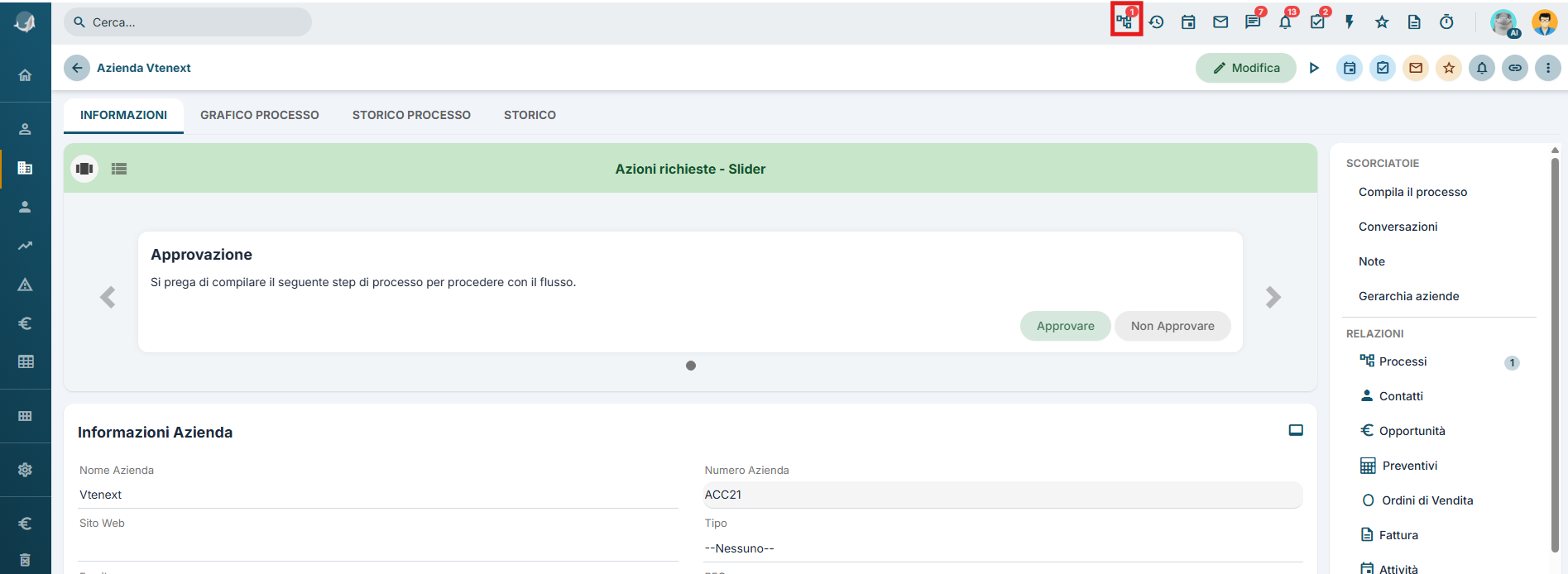This screenshot has width=1568, height=574.
Task: Click the Approvare button
Action: 1066,326
